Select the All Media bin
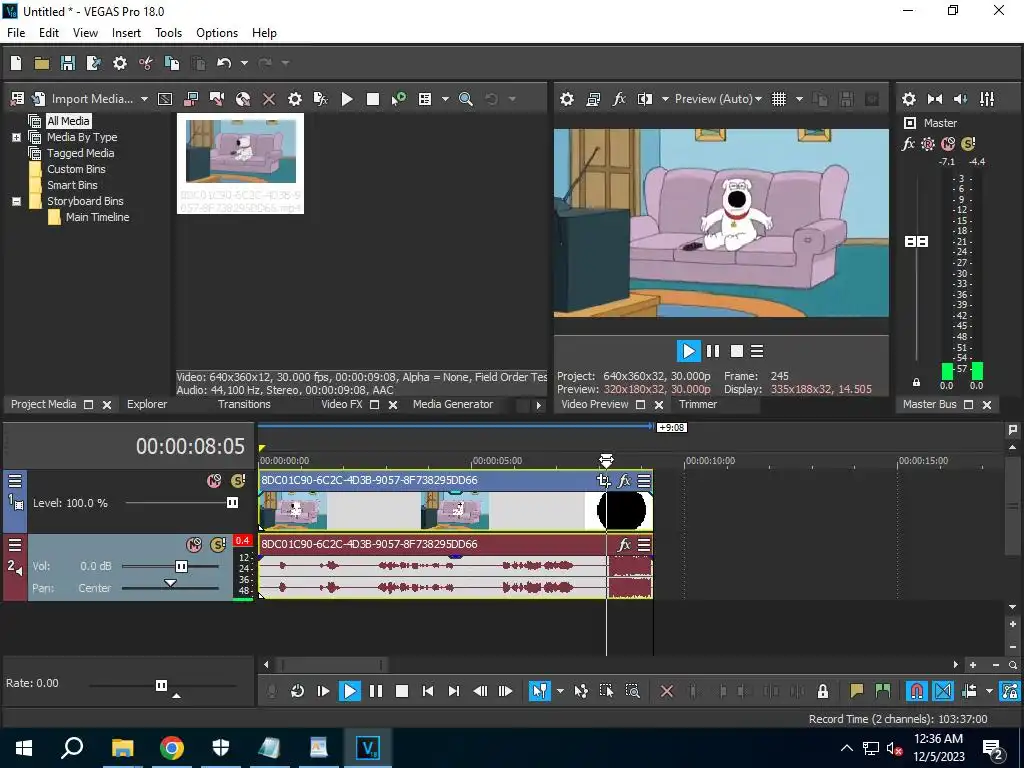 (x=68, y=121)
